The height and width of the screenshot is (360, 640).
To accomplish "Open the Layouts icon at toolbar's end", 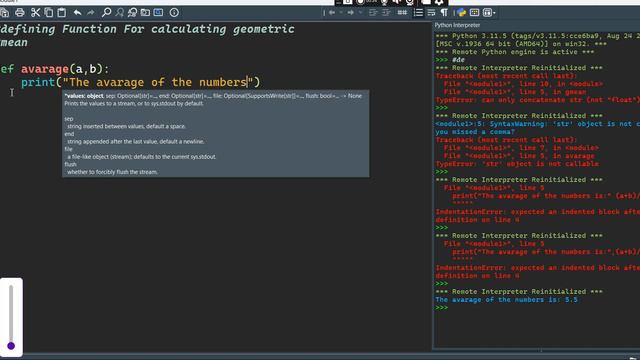I will point(487,13).
